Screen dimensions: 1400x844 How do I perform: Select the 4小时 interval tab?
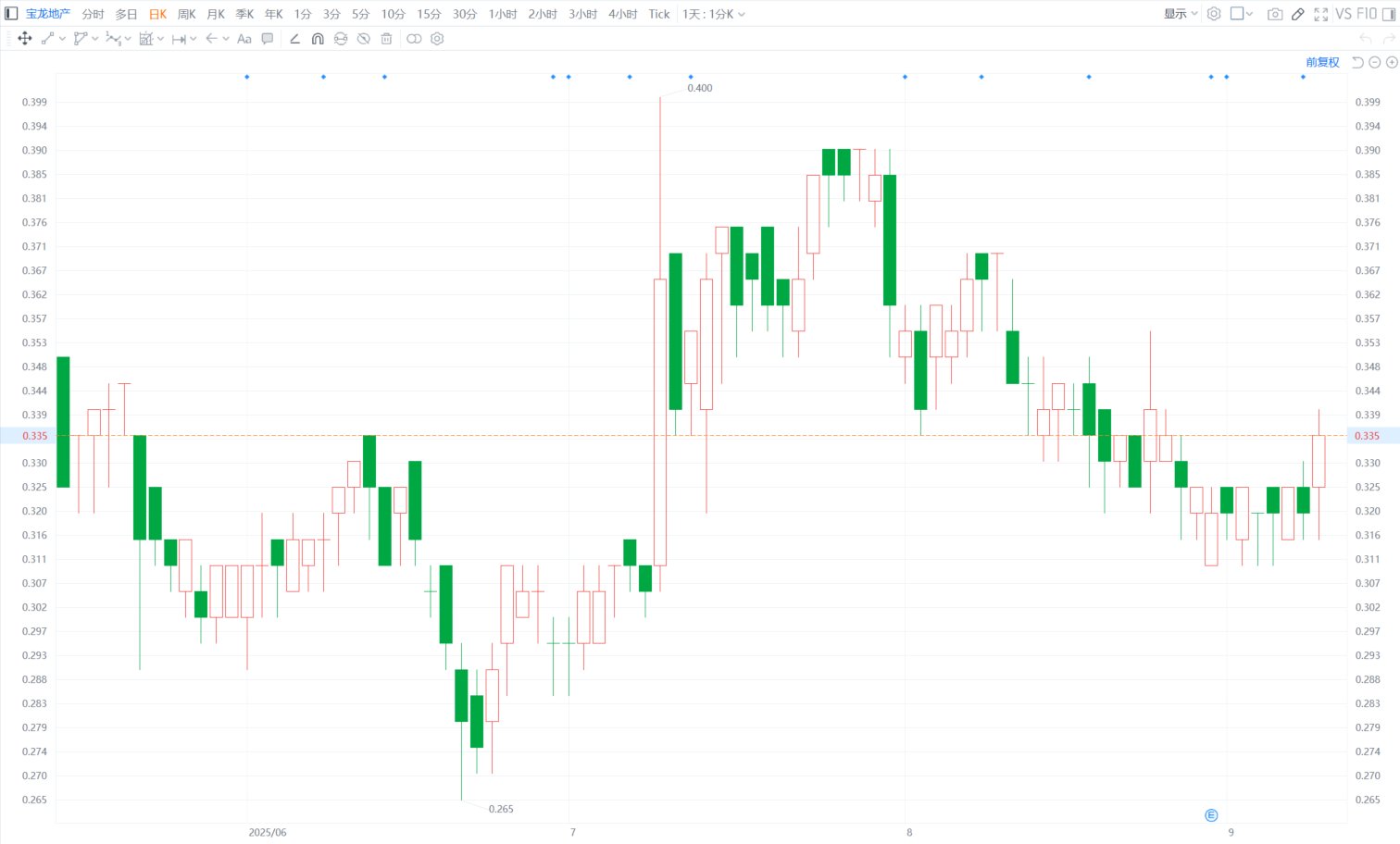pyautogui.click(x=623, y=14)
